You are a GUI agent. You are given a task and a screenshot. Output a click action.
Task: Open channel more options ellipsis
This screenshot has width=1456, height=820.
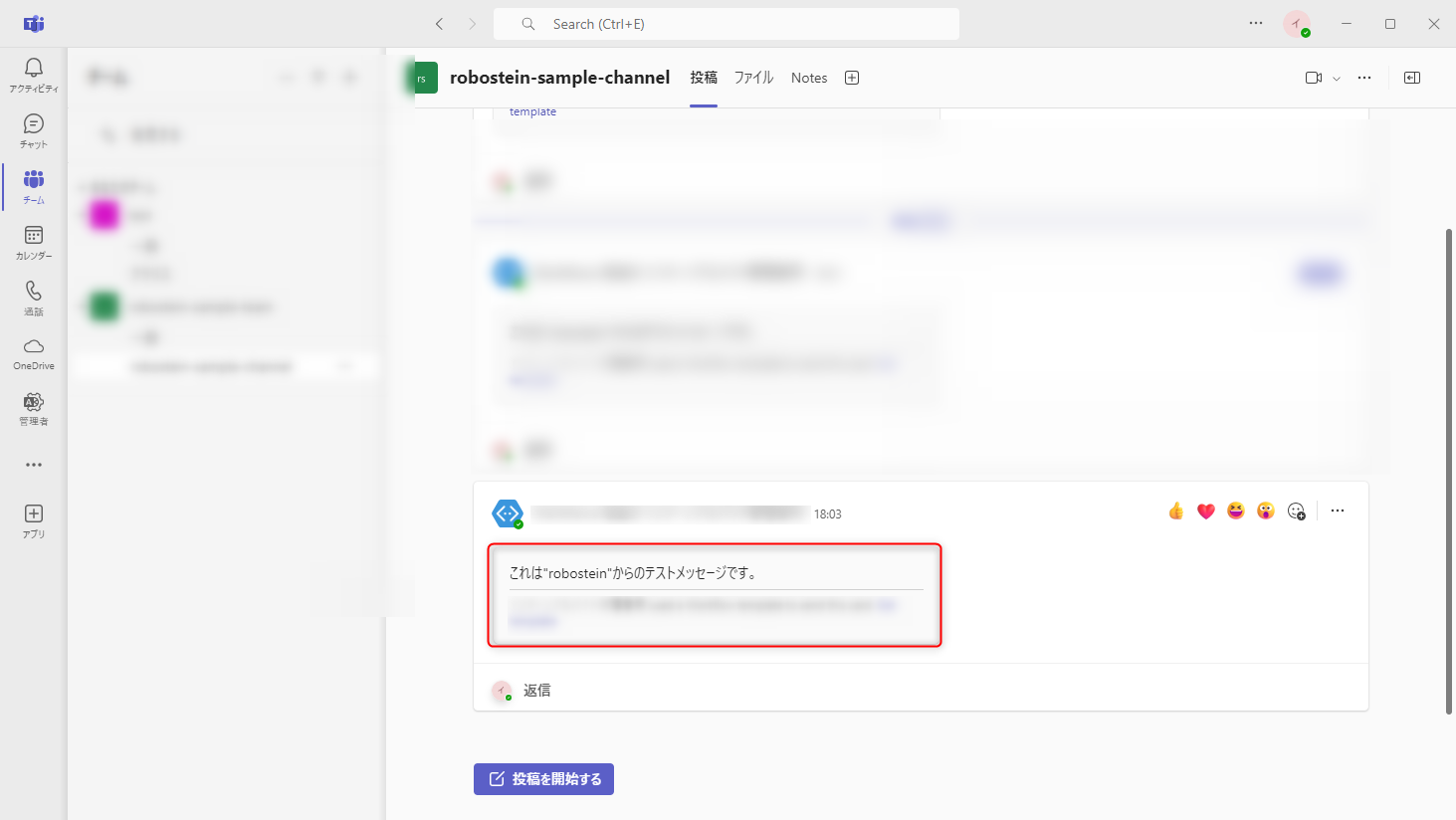point(1364,78)
